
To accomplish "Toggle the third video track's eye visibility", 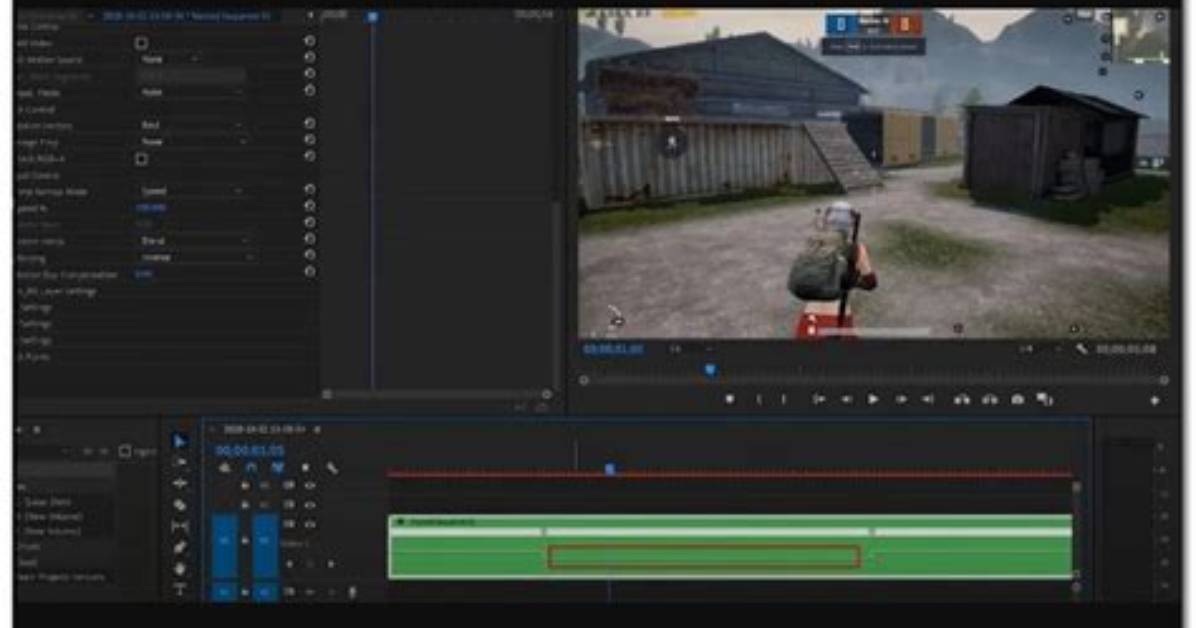I will click(x=310, y=524).
